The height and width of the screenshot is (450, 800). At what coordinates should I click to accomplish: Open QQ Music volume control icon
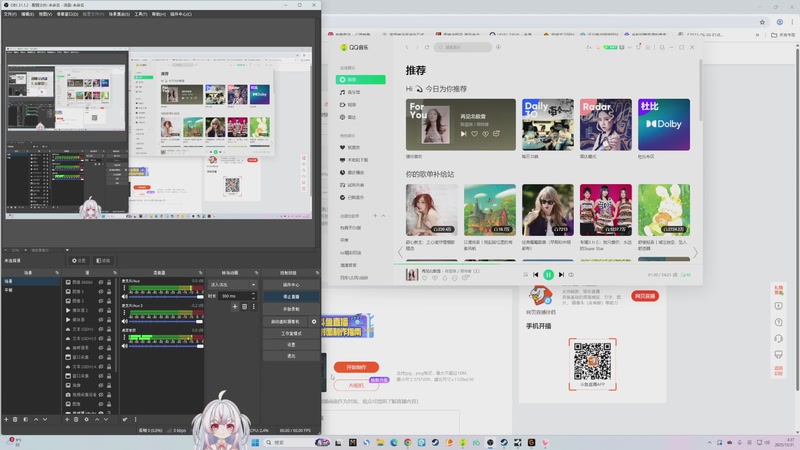(x=571, y=274)
